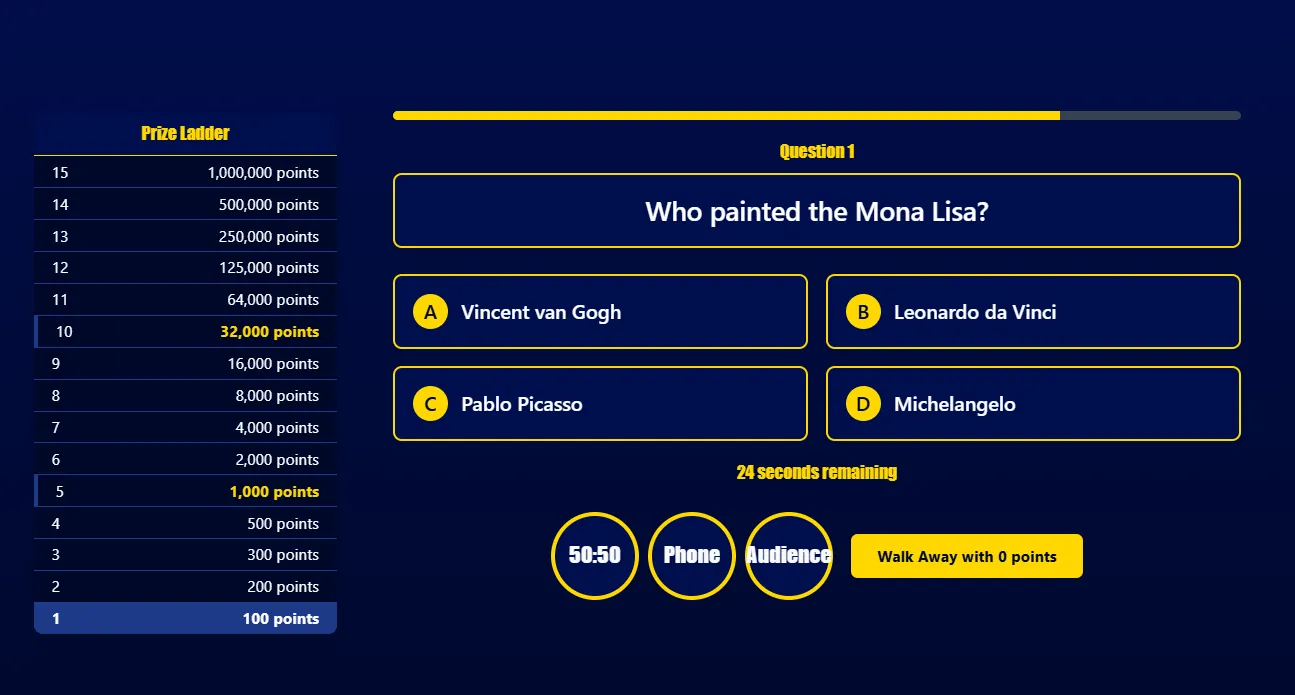Walk away with 0 points
Viewport: 1295px width, 695px height.
(x=967, y=556)
